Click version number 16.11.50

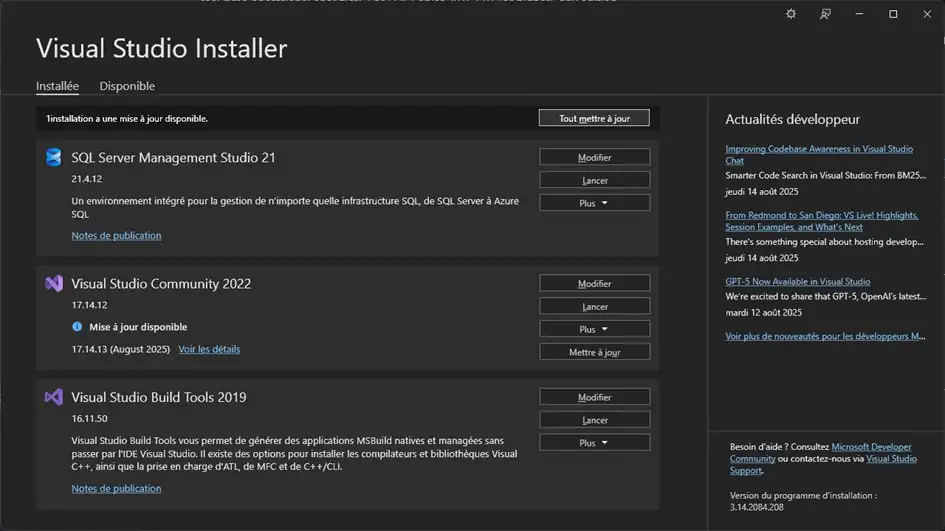89,418
